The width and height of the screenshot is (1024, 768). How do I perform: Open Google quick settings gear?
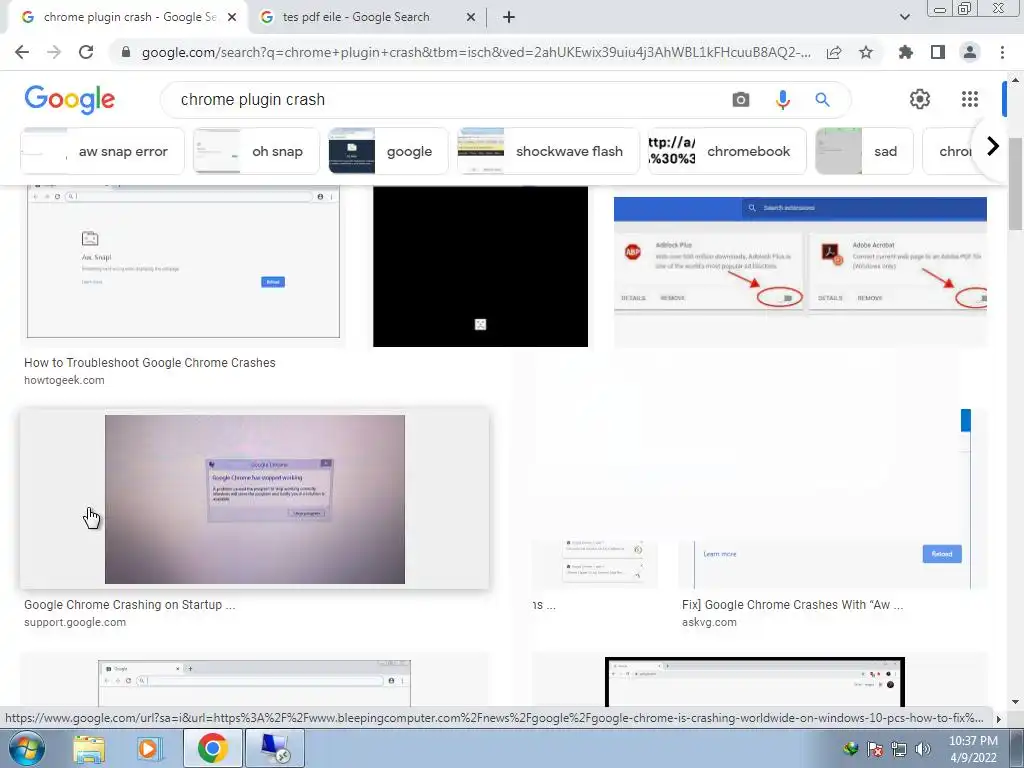(x=920, y=99)
